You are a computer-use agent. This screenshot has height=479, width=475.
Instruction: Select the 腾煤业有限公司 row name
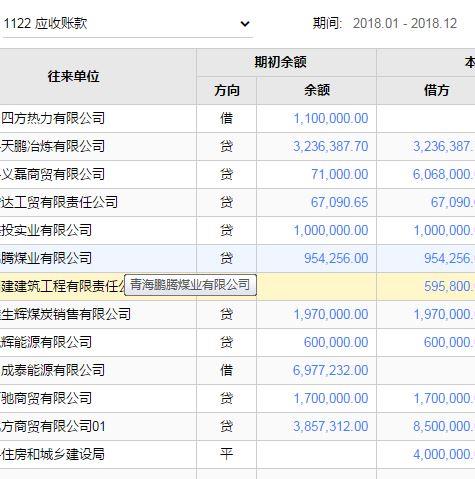(46, 258)
